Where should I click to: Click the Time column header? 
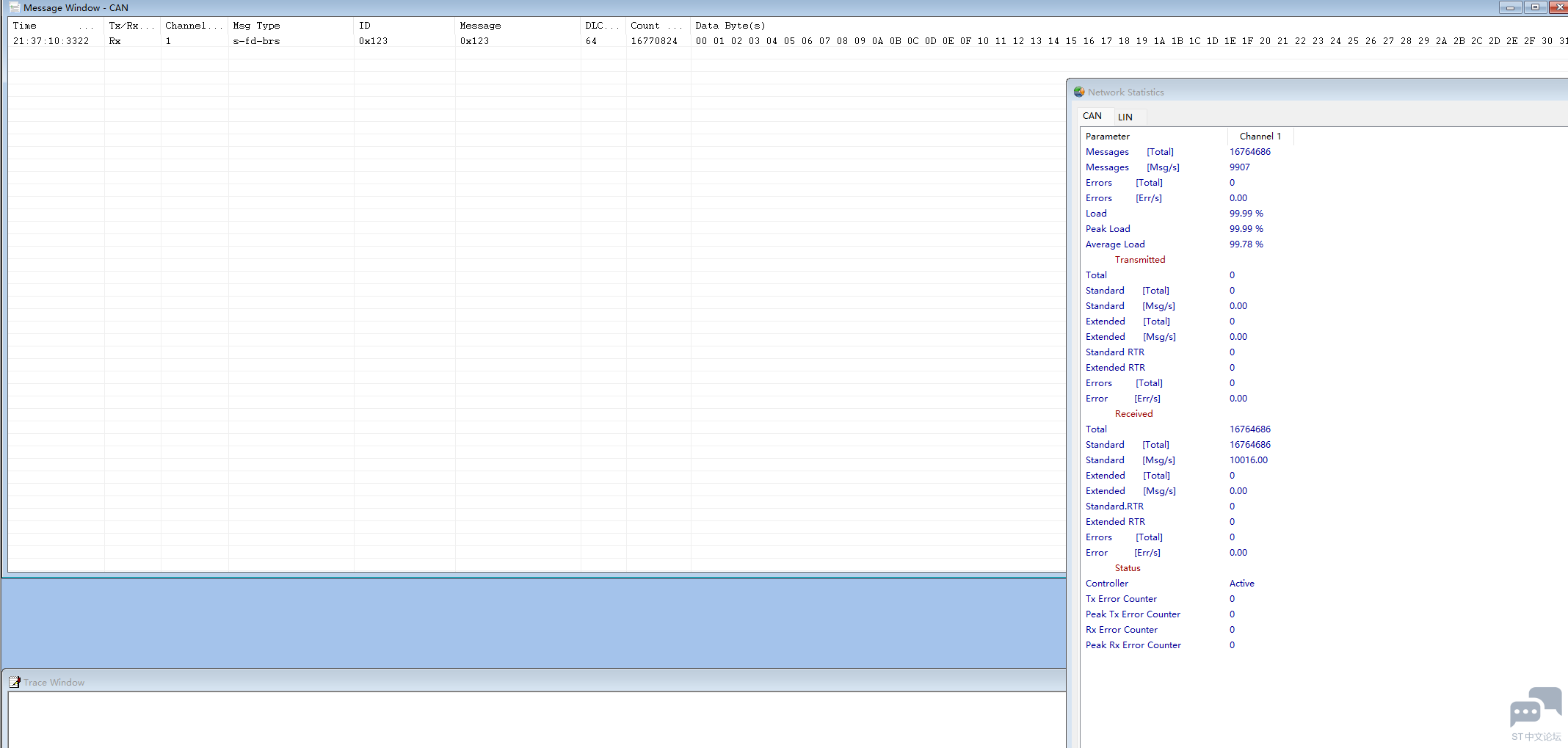[x=56, y=26]
